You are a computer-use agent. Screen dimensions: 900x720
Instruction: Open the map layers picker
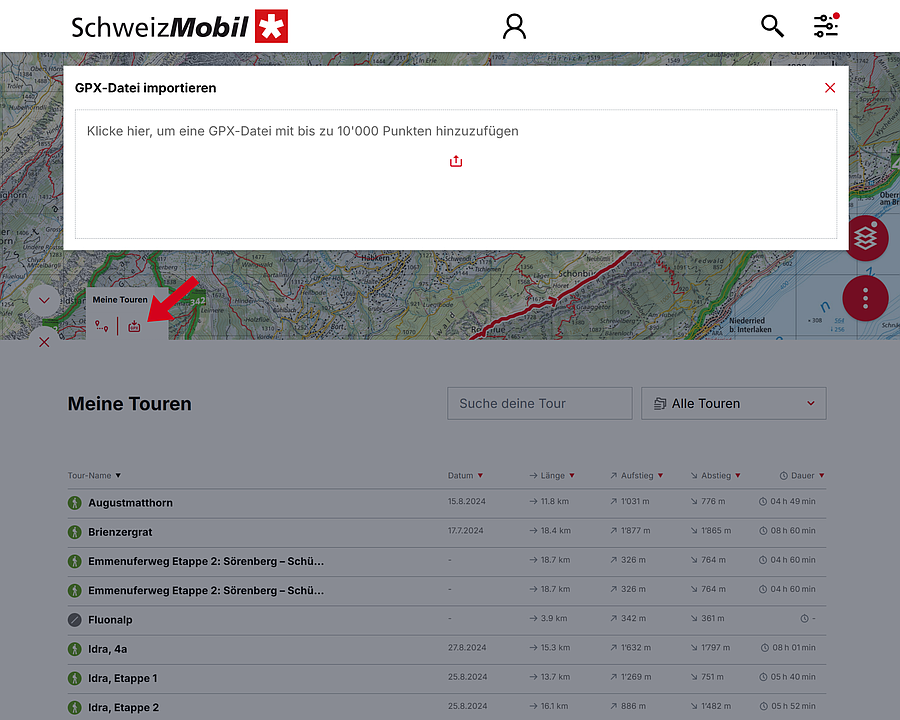click(x=866, y=238)
